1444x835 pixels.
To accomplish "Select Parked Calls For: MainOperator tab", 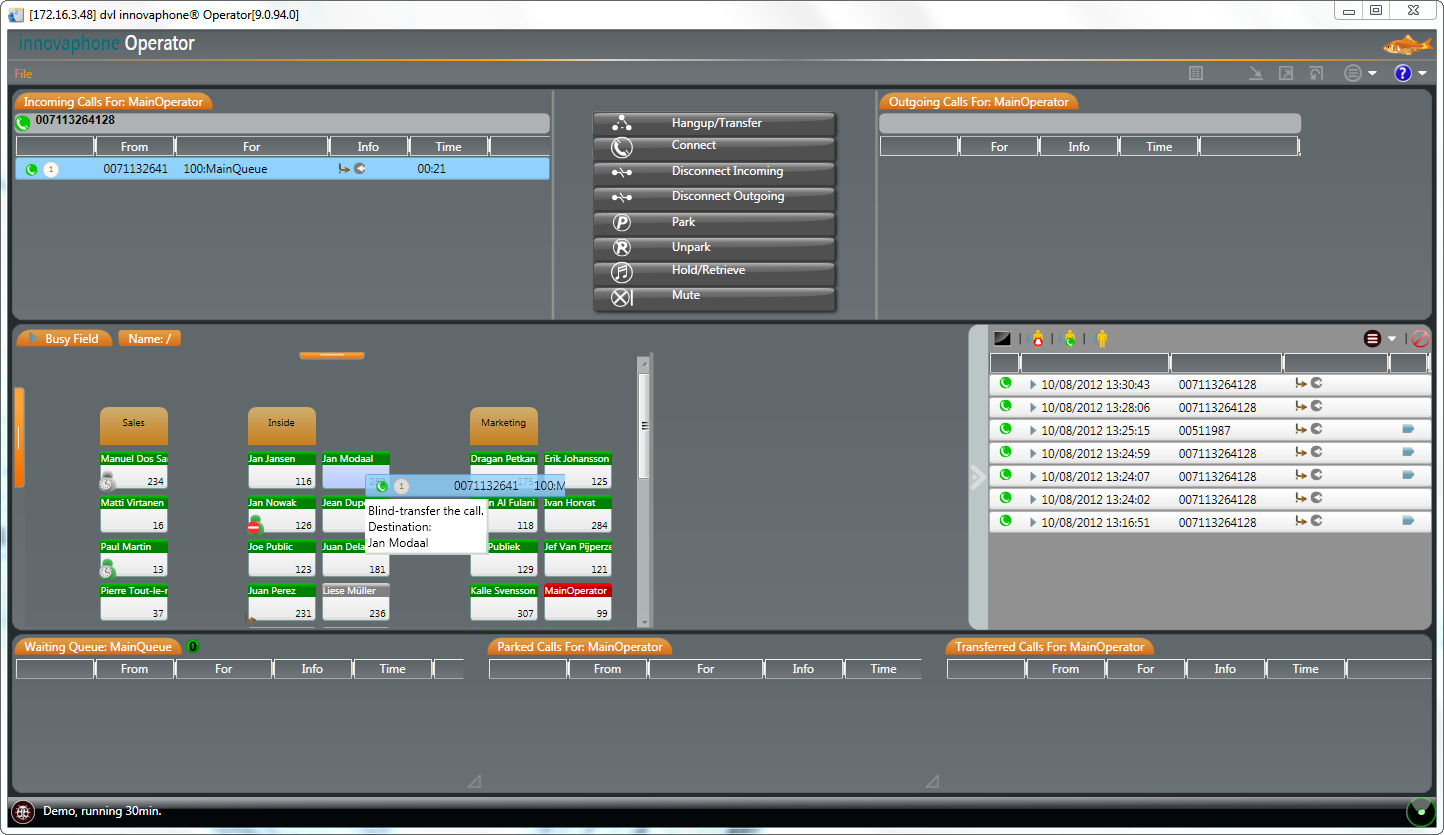I will pos(580,646).
